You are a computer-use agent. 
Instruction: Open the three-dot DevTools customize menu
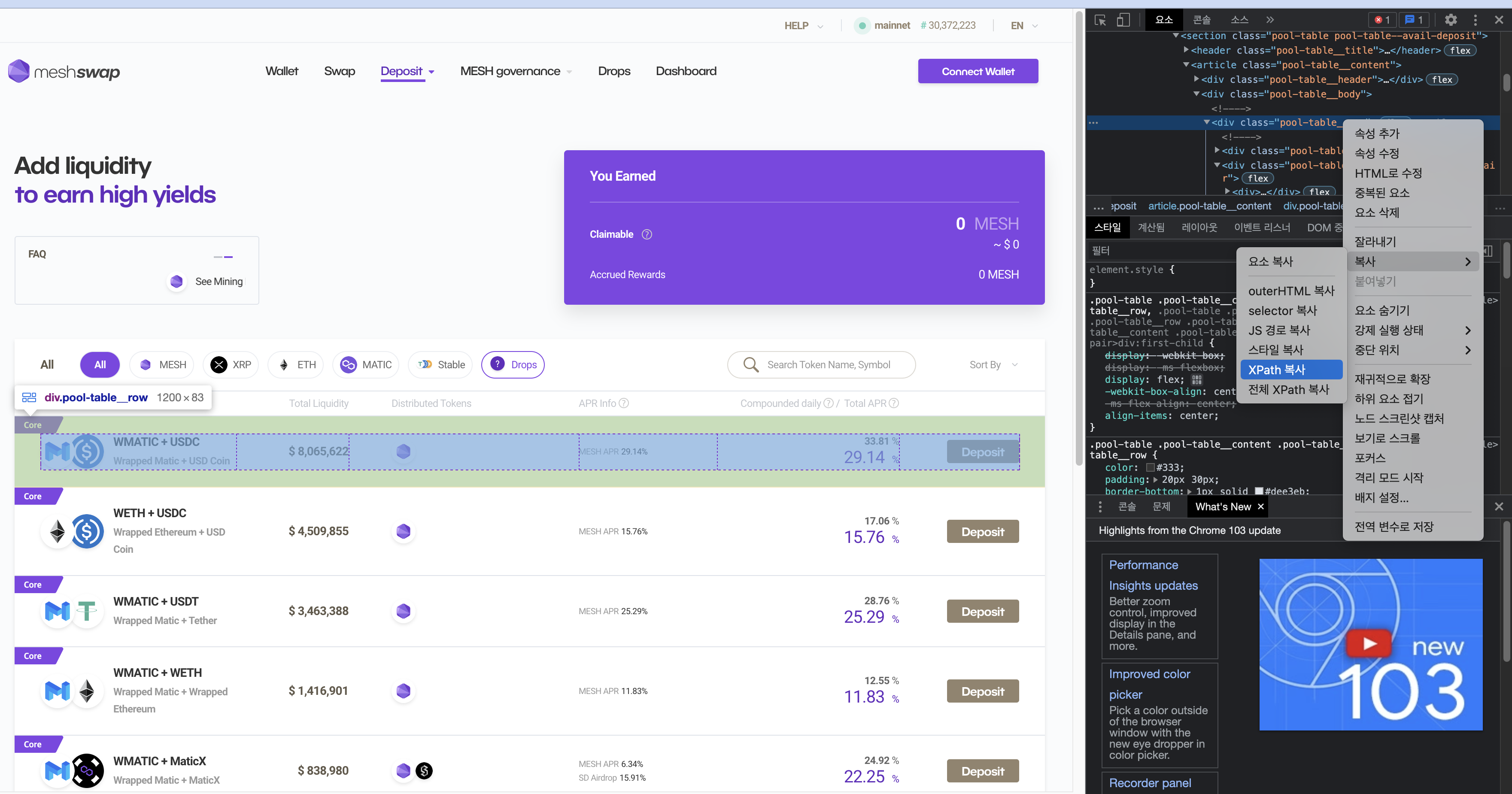1475,20
